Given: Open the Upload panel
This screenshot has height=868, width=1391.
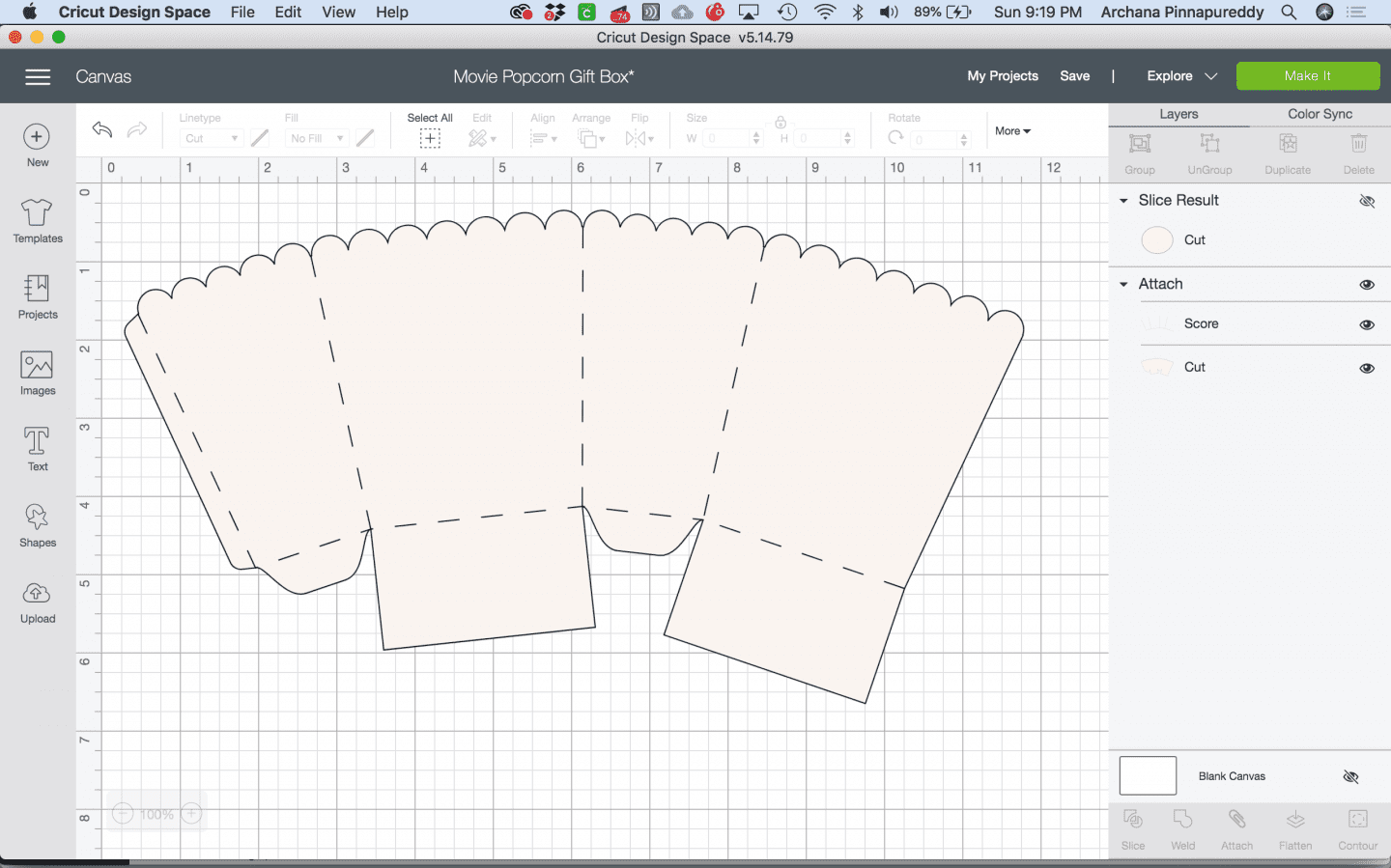Looking at the screenshot, I should [x=38, y=602].
